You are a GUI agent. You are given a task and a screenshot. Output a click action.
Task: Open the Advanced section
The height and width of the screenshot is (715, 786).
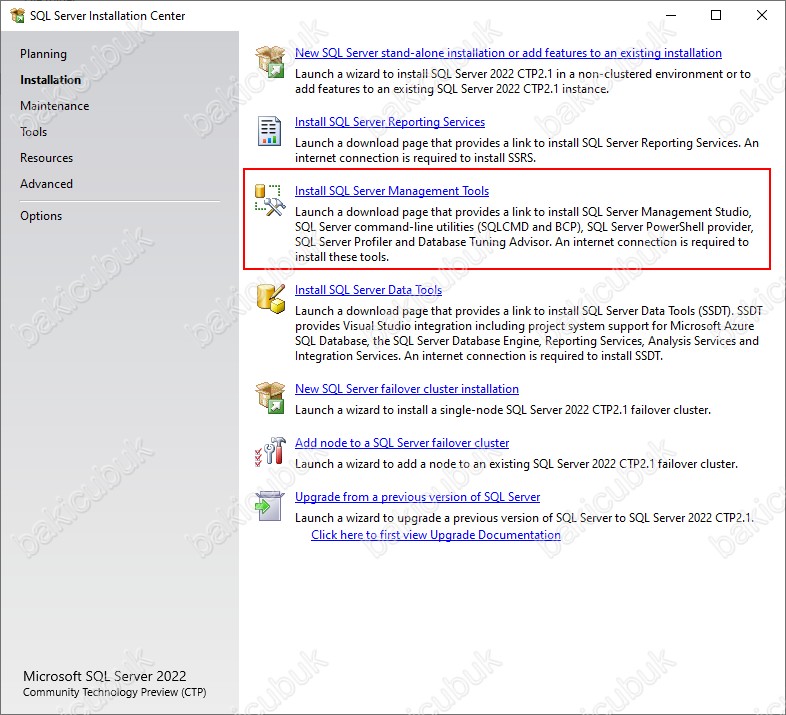[47, 184]
